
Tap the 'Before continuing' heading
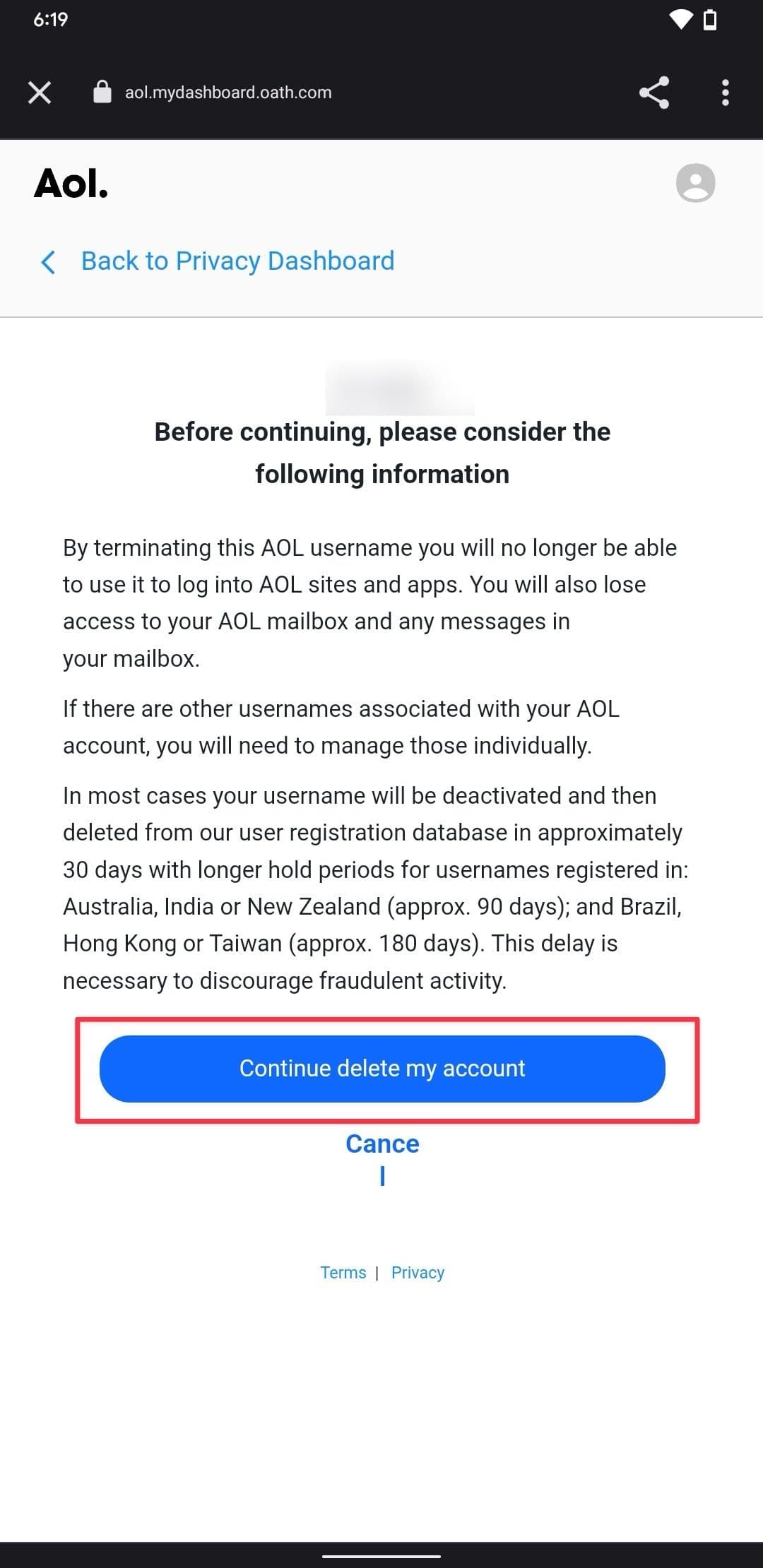click(382, 453)
